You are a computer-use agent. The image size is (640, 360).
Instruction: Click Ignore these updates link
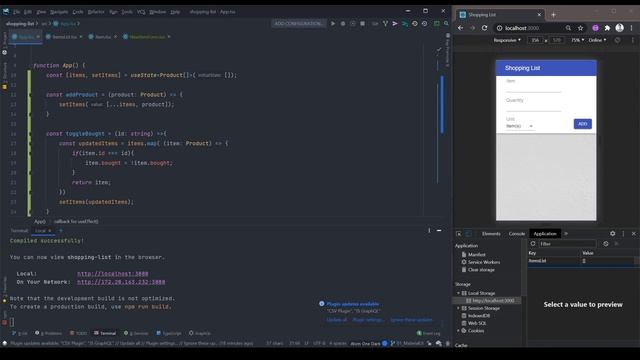(x=411, y=320)
